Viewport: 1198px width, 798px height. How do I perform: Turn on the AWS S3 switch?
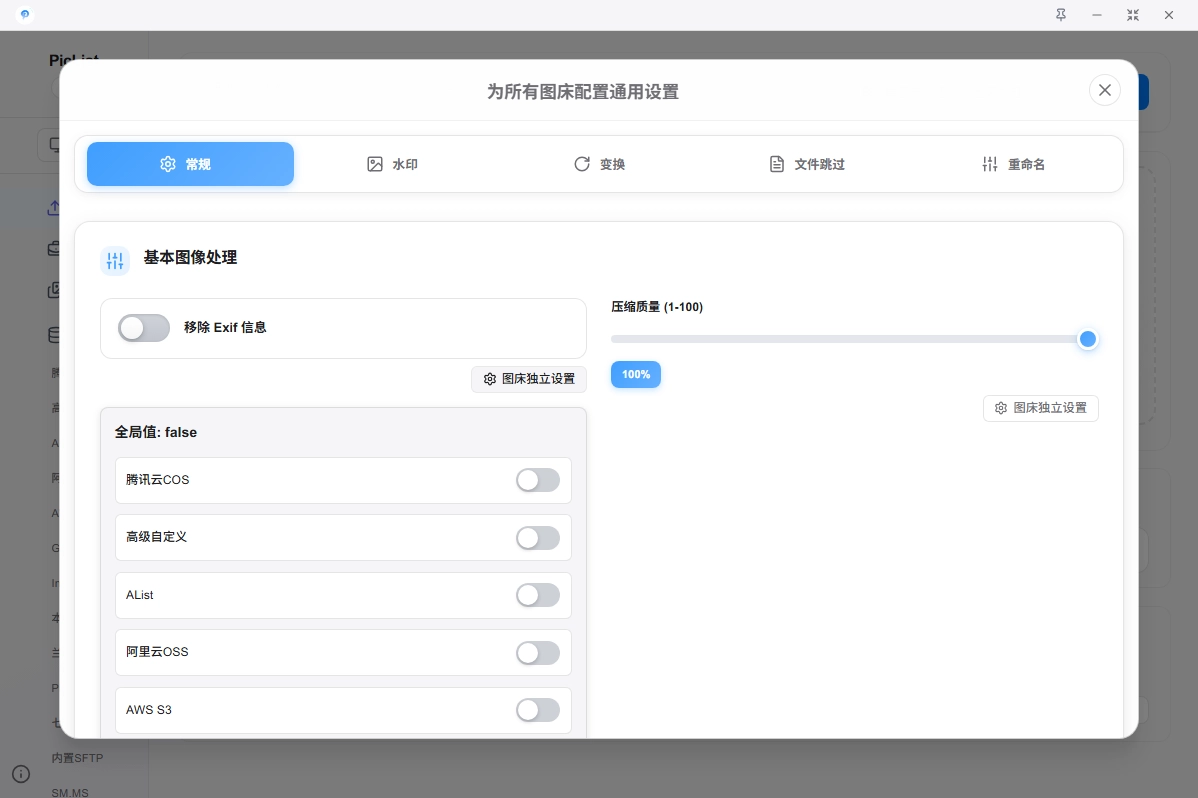538,710
